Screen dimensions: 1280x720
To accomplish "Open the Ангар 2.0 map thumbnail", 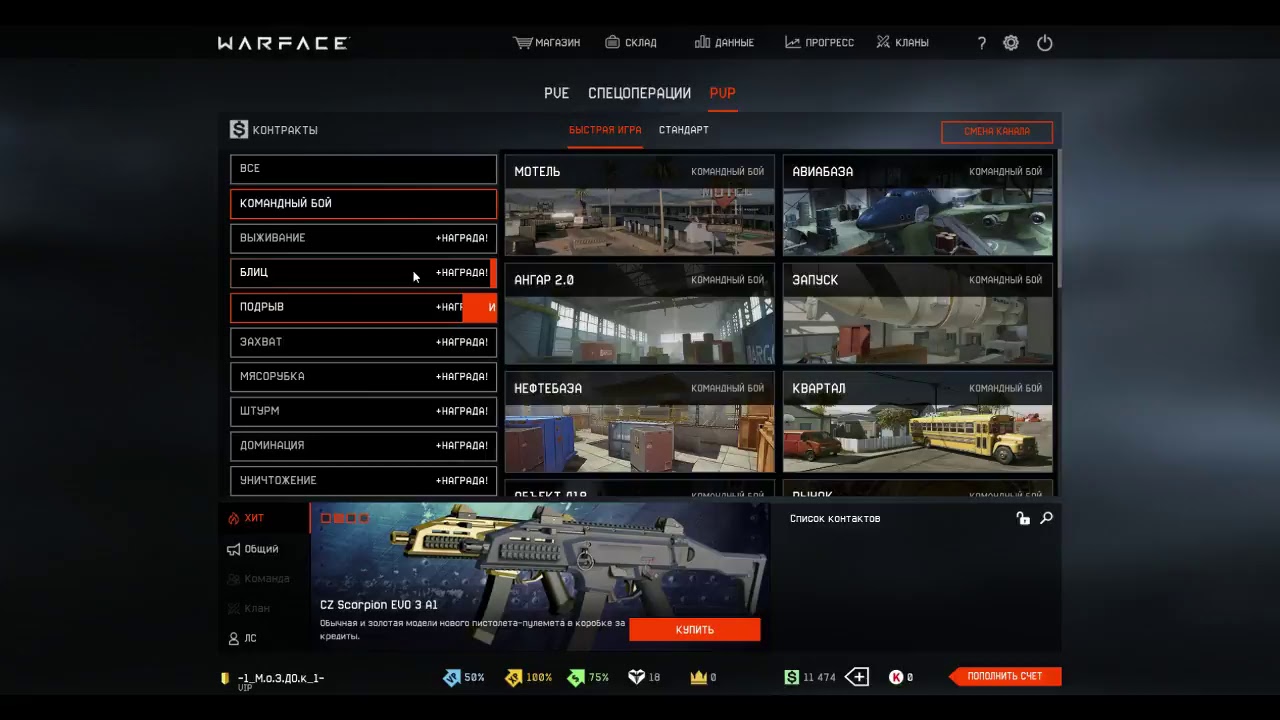I will pos(639,314).
